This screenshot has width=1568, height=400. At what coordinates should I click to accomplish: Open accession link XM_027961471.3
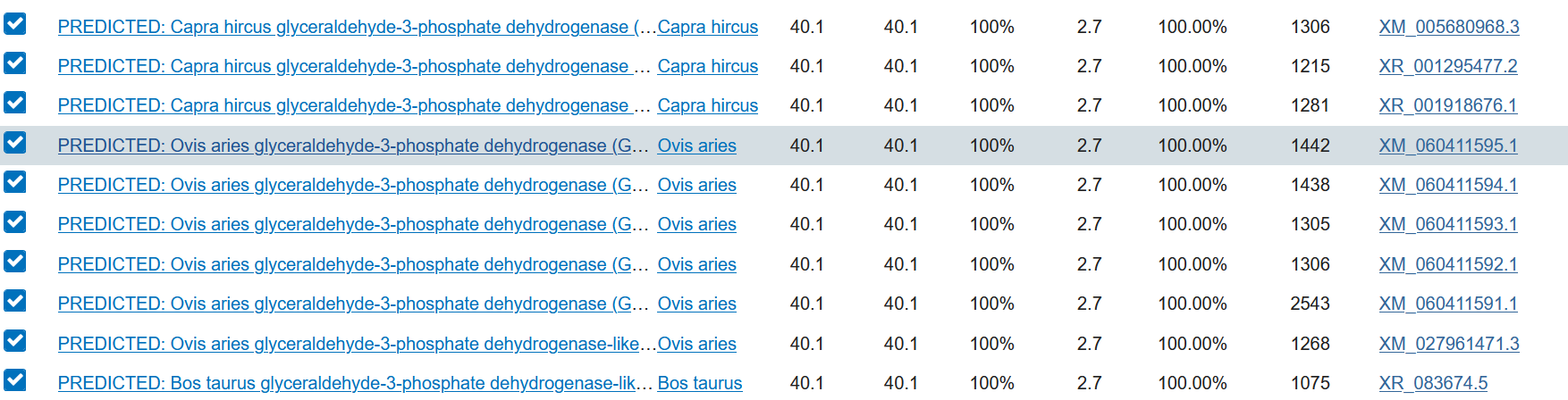click(x=1449, y=344)
